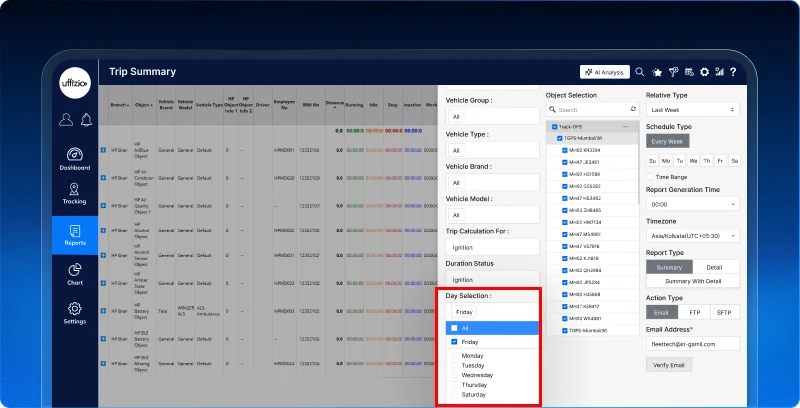Click the bar chart icon in header
Screen dimensions: 800x408
[x=719, y=72]
